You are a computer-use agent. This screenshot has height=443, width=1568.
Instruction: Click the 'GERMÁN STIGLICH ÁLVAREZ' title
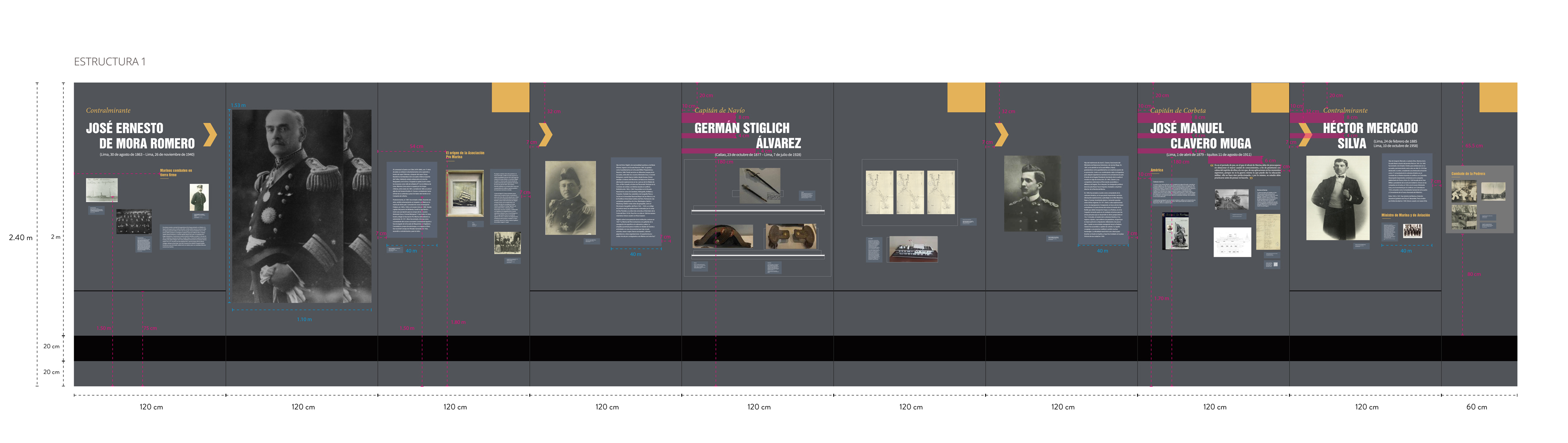click(x=748, y=136)
